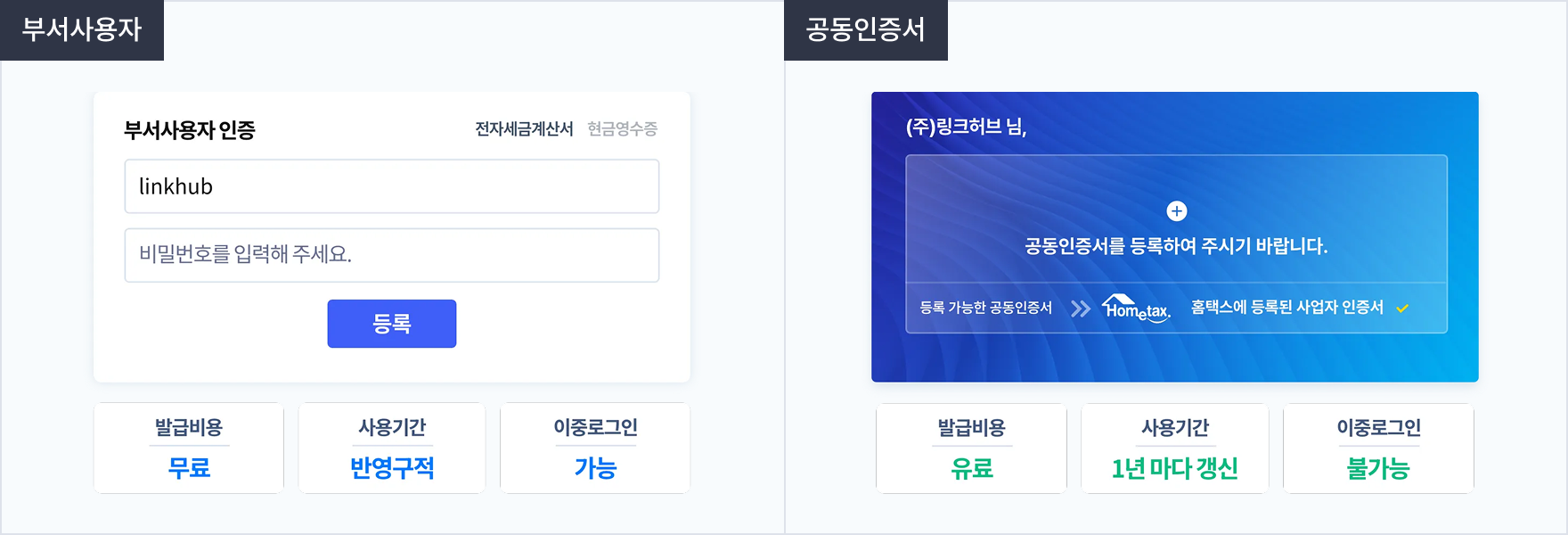Select the 사용기간 반영구적 card
Viewport: 1568px width, 535px height.
pyautogui.click(x=392, y=448)
